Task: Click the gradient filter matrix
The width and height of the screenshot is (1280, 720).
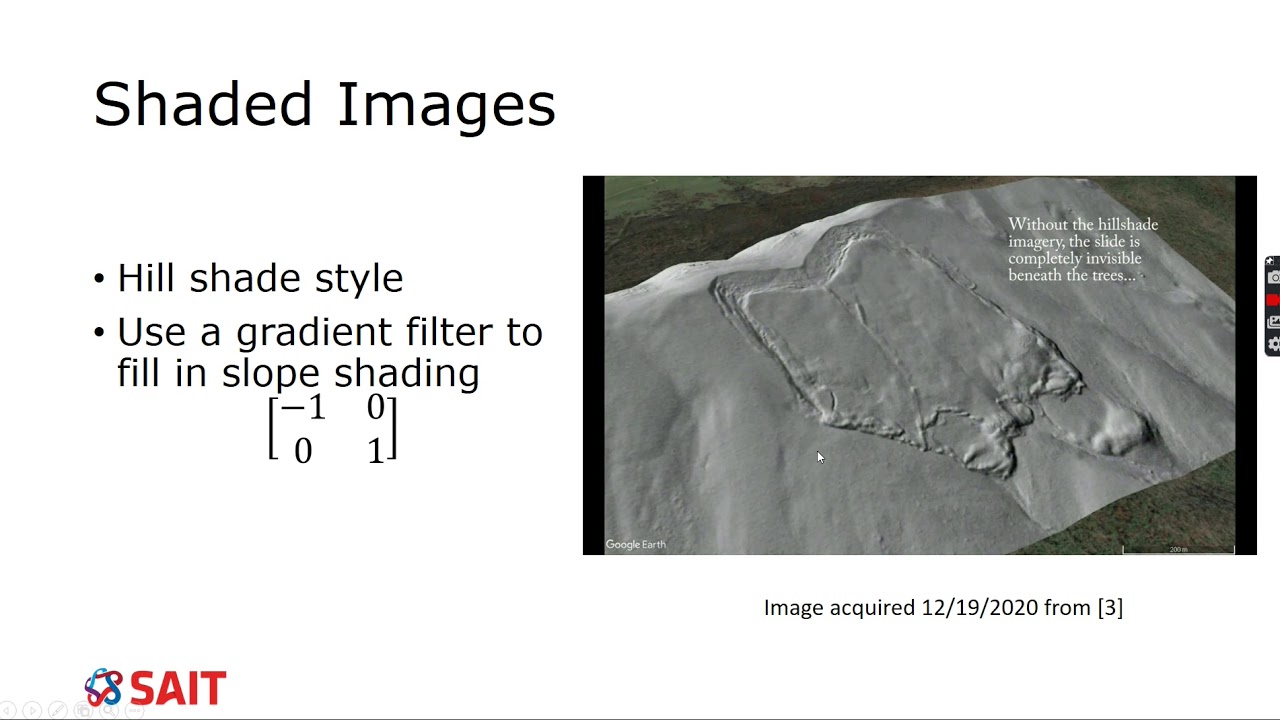Action: 333,429
